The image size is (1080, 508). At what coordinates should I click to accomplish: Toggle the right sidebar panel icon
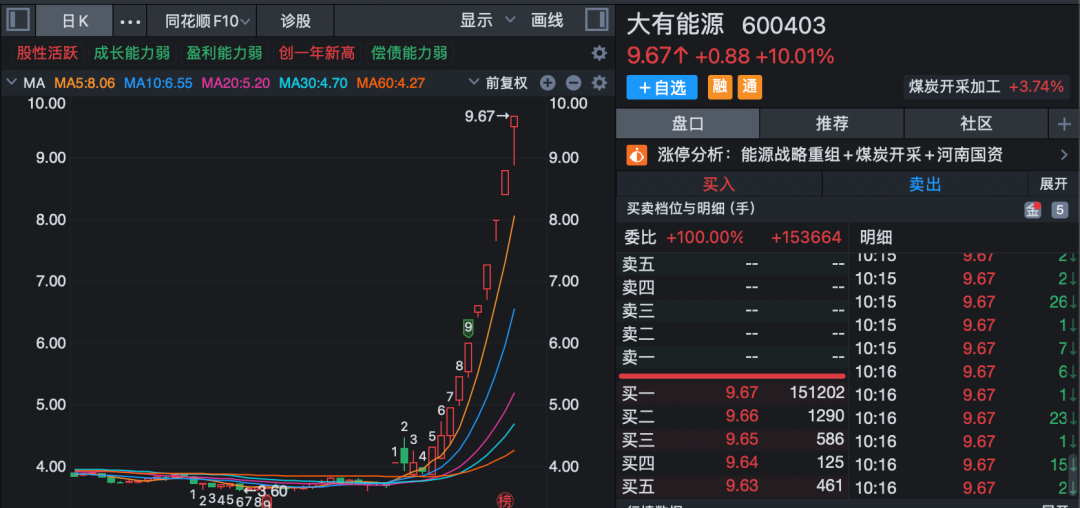(596, 20)
